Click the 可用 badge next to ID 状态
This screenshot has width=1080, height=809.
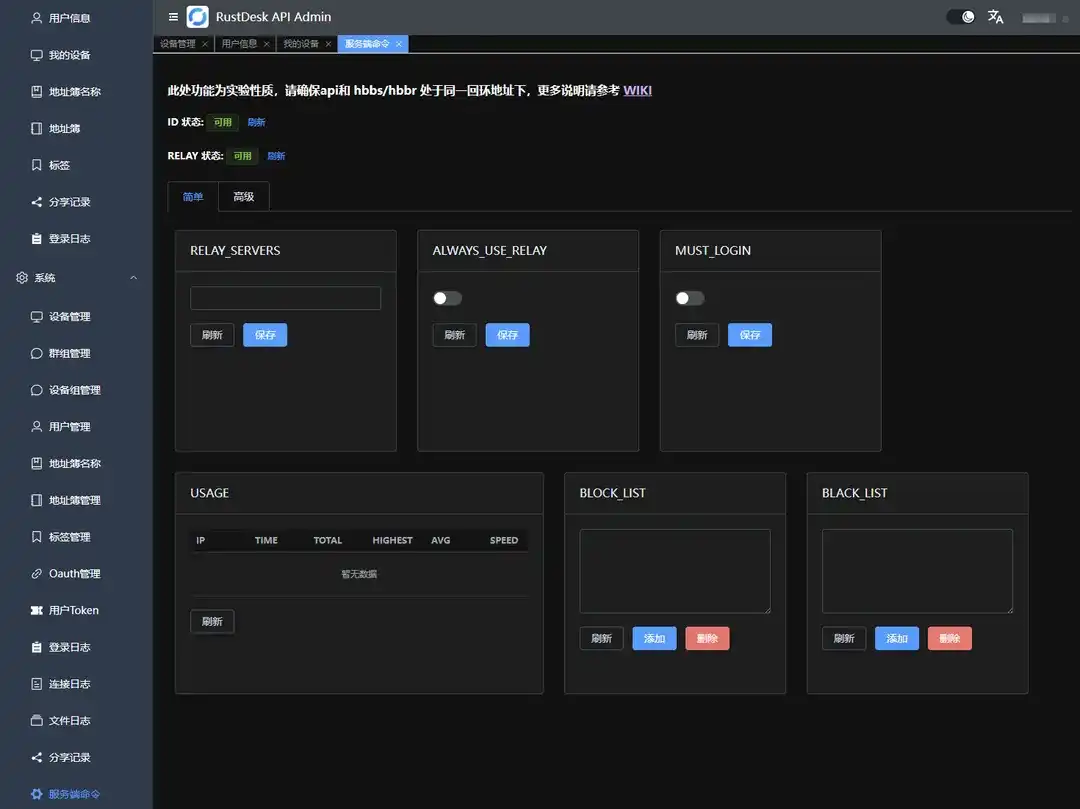(x=222, y=123)
